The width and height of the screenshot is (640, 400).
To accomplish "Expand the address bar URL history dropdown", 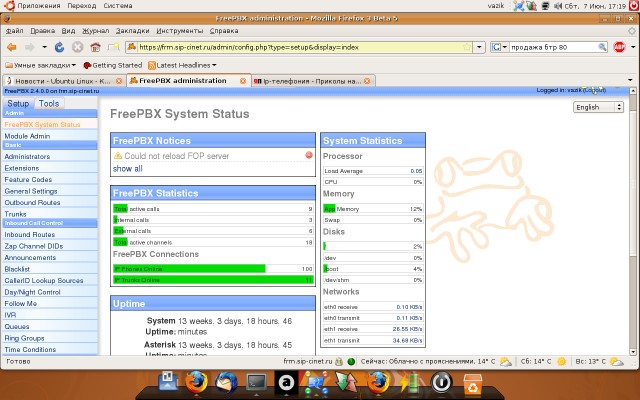I will pyautogui.click(x=479, y=47).
